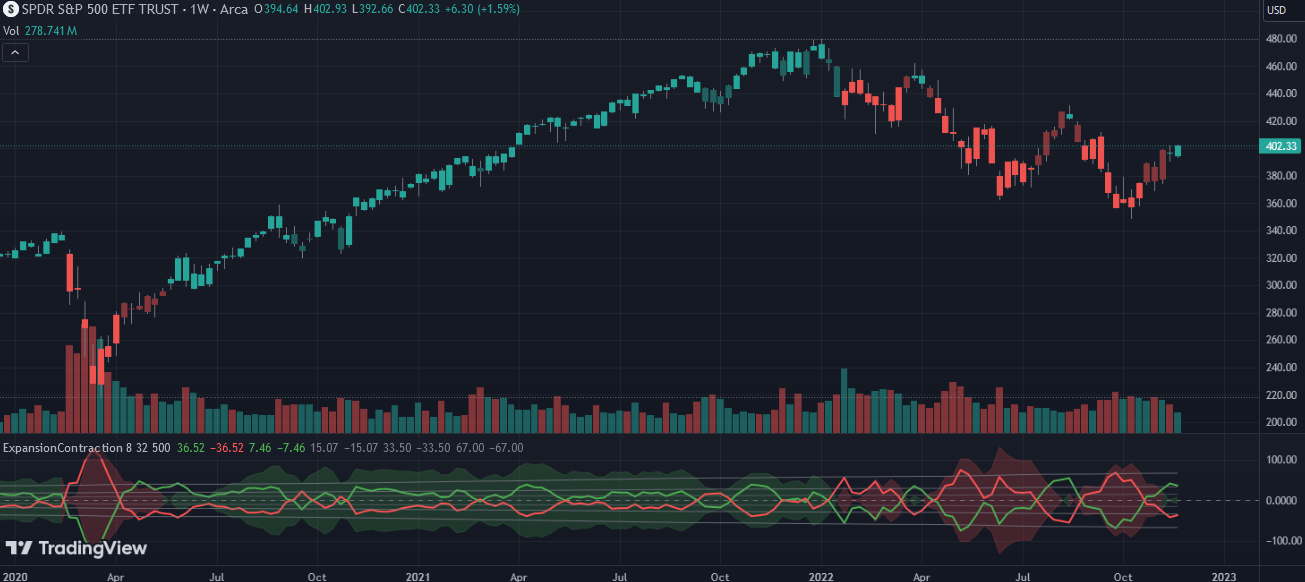Click the indicator value 33.50
The image size is (1305, 582).
coord(399,448)
